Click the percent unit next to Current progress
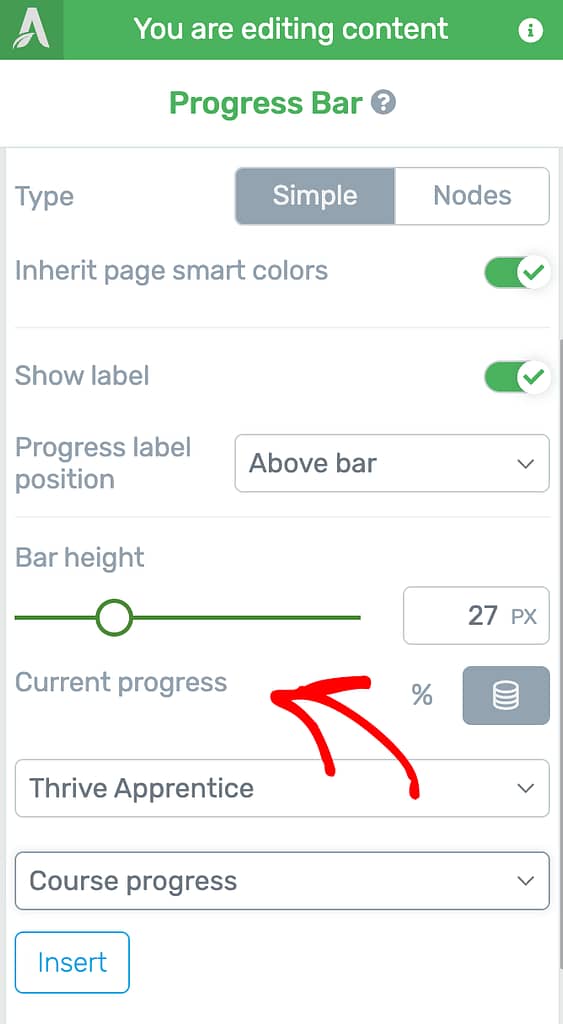This screenshot has height=1024, width=563. click(x=422, y=696)
